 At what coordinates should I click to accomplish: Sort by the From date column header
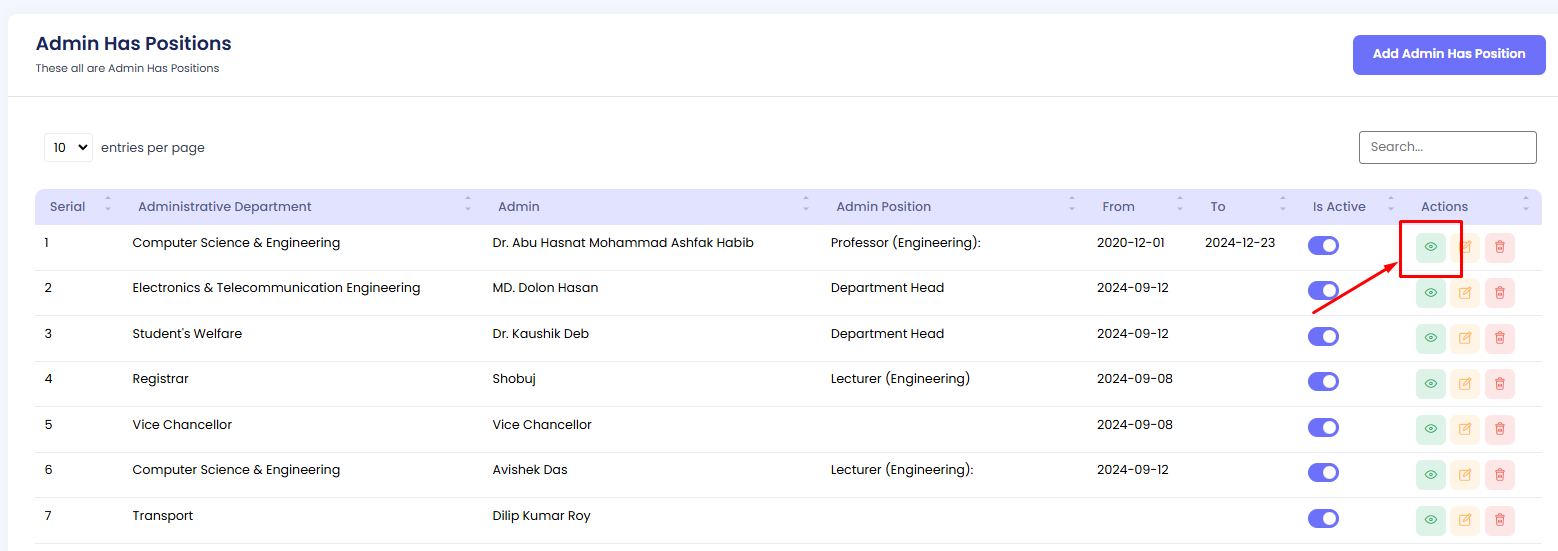point(1118,207)
